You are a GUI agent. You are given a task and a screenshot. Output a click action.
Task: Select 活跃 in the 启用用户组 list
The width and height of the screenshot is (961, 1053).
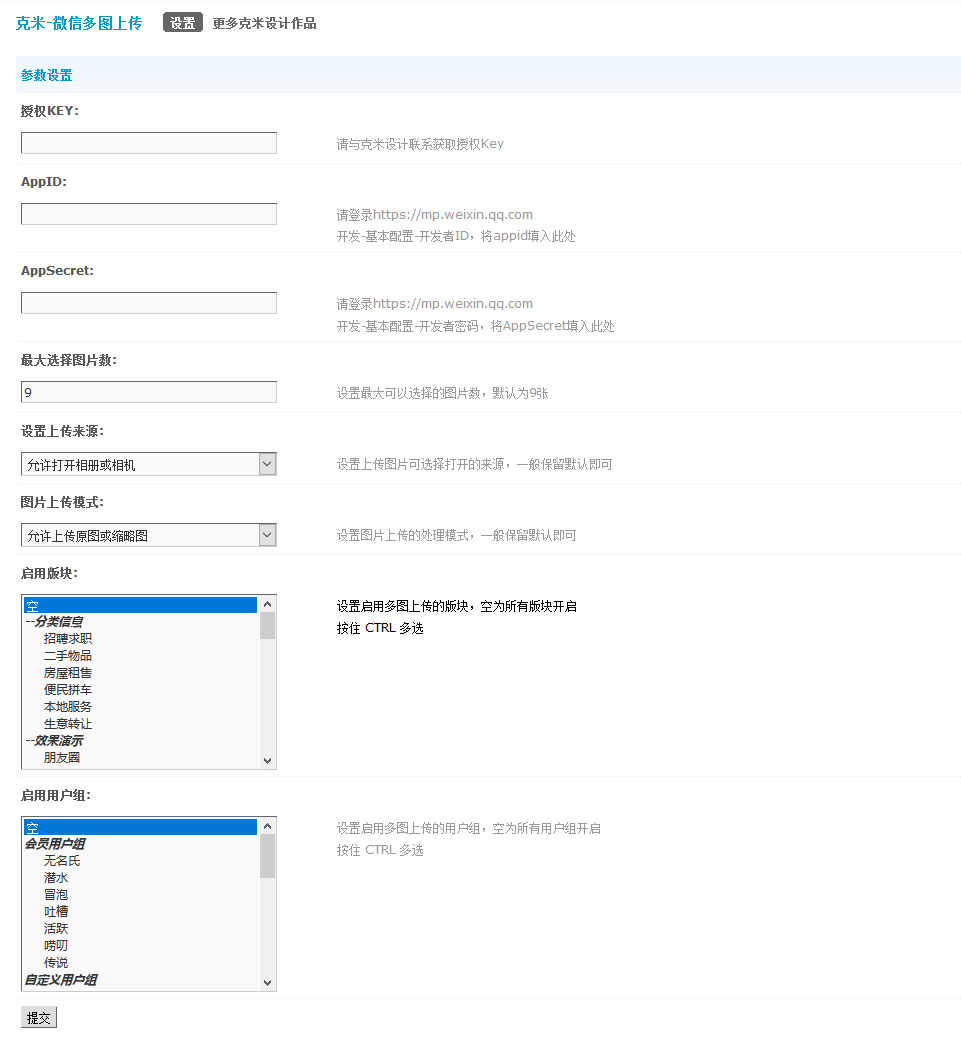(56, 929)
